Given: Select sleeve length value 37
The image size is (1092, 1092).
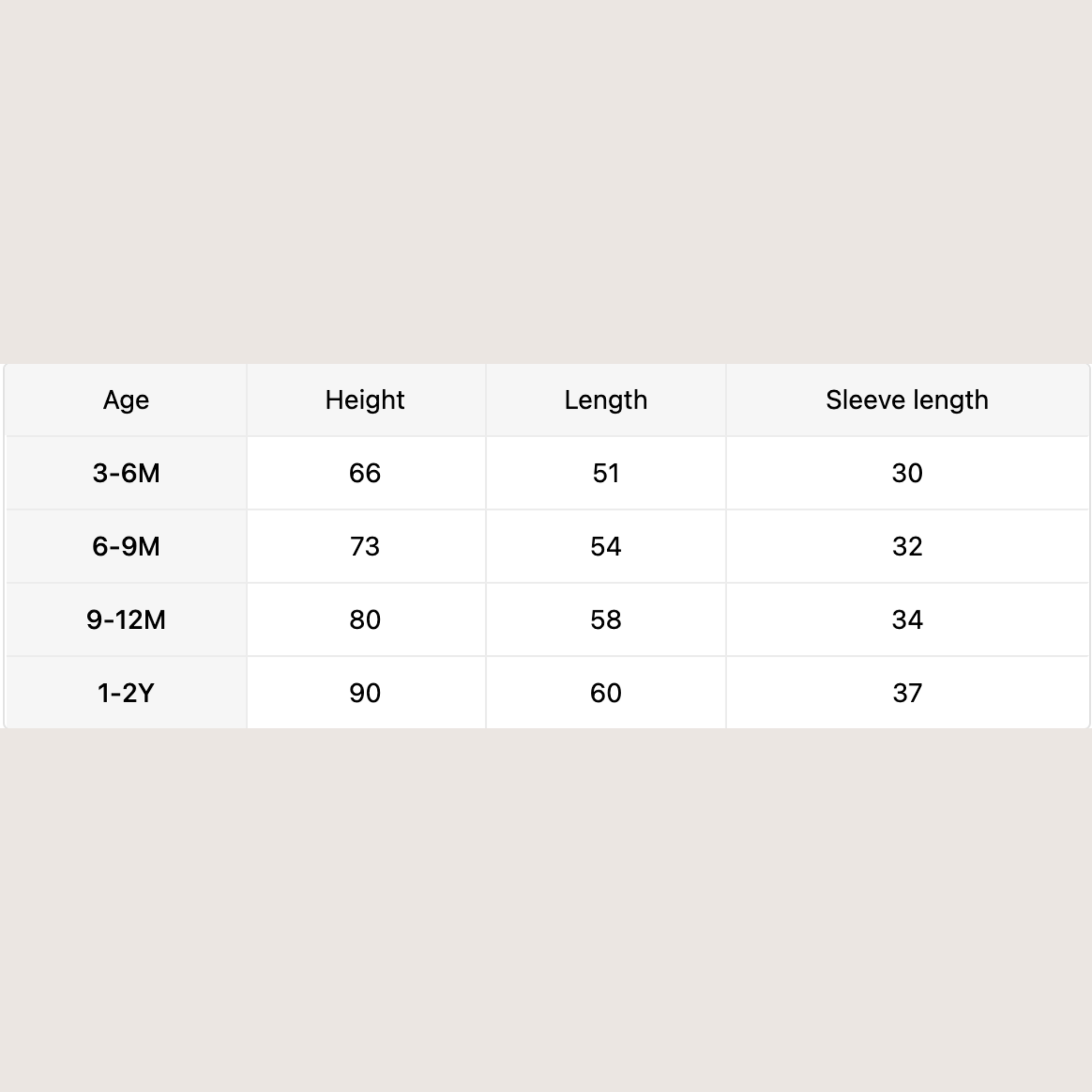Looking at the screenshot, I should tap(906, 693).
